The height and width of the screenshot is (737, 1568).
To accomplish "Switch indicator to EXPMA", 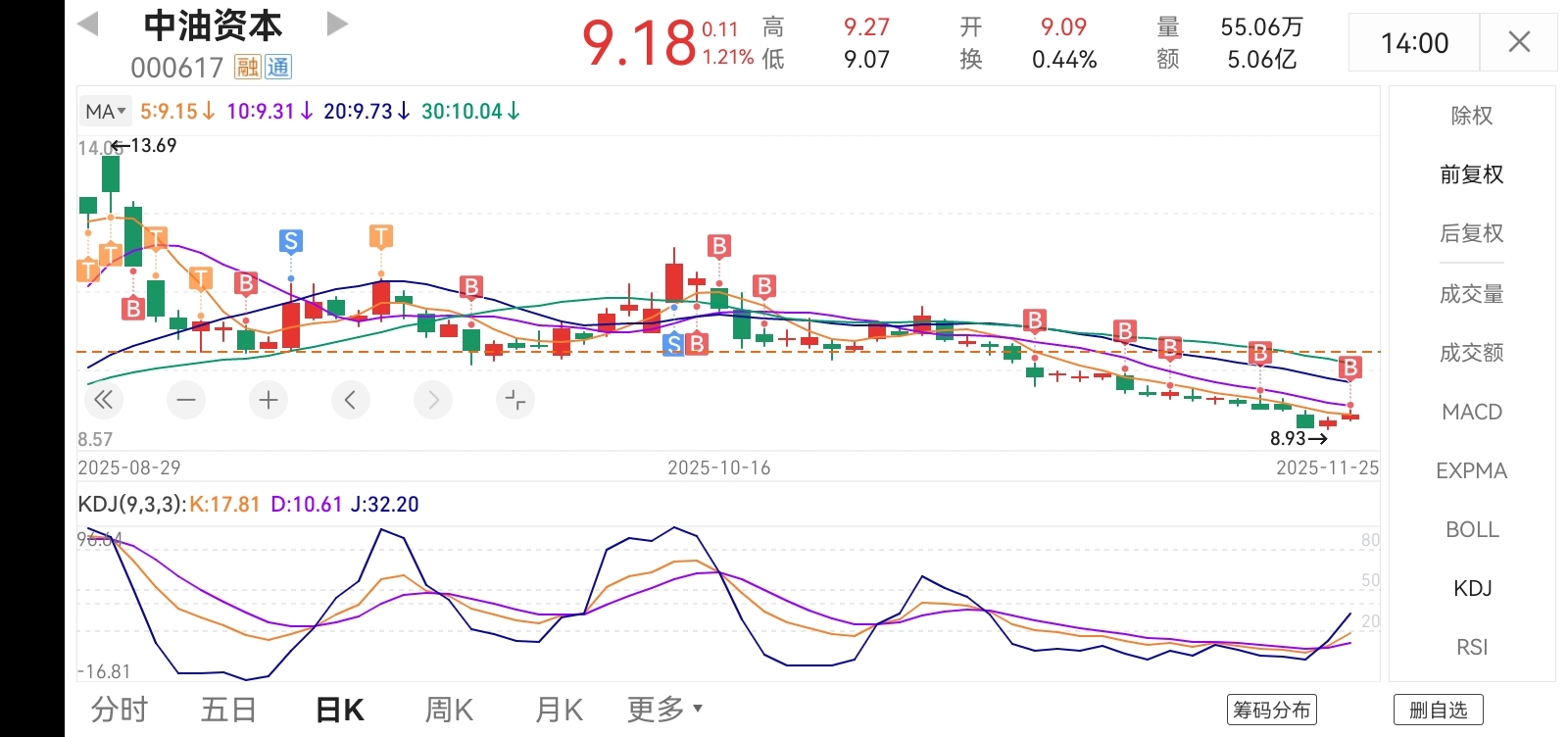I will (x=1472, y=470).
